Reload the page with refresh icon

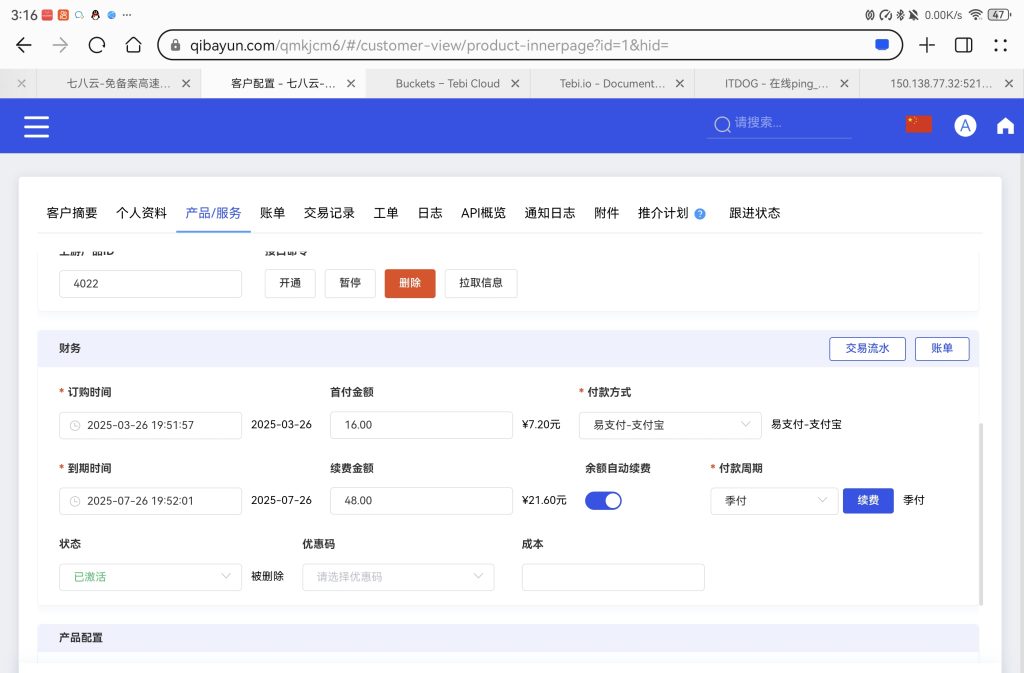97,45
